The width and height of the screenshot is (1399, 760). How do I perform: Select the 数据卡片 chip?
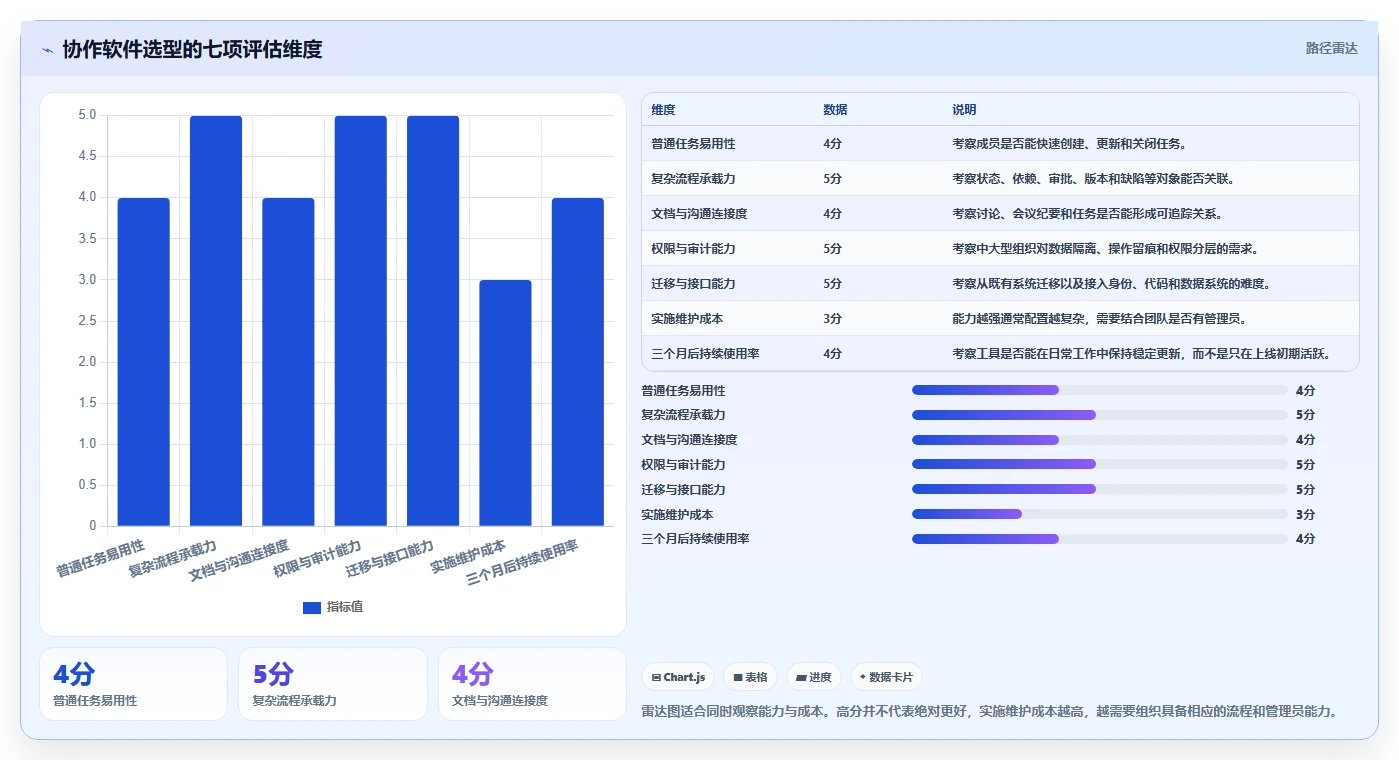coord(886,677)
